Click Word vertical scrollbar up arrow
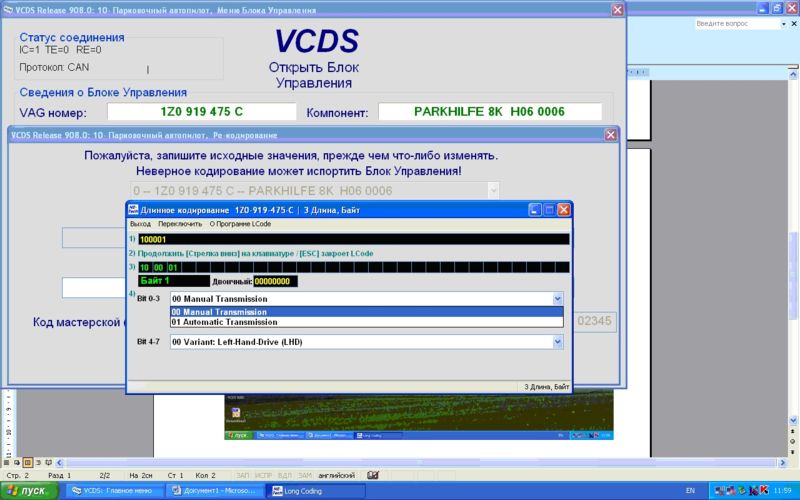Screen dimensions: 800x500 (x=793, y=74)
